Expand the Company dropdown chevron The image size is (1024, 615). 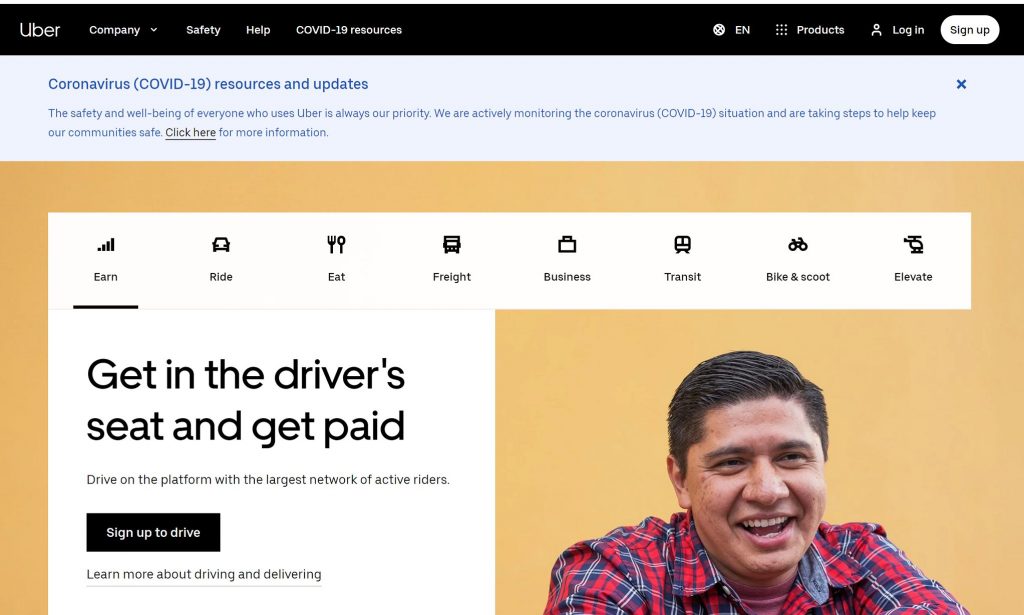(153, 30)
